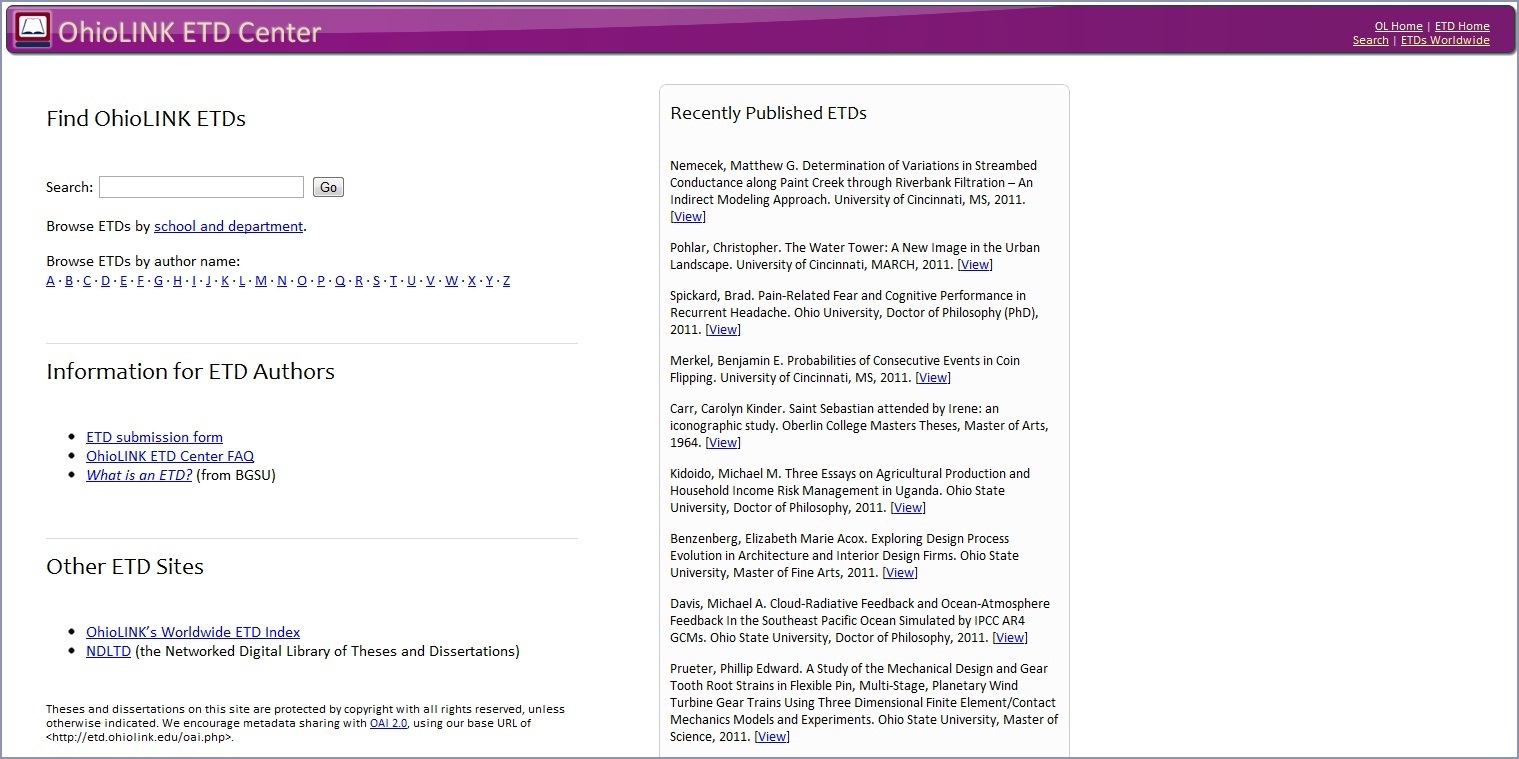1519x759 pixels.
Task: View Nemecek's Paint Creek thesis
Action: 686,216
